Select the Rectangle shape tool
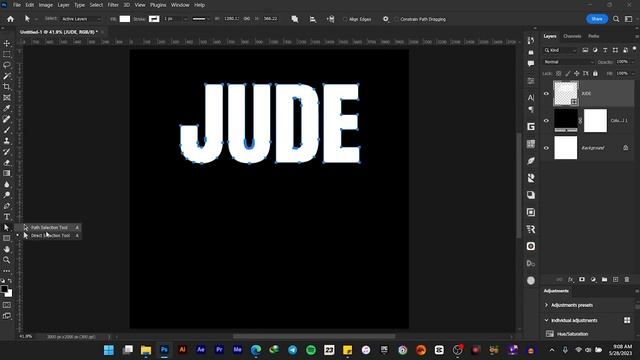640x360 pixels. coord(7,238)
